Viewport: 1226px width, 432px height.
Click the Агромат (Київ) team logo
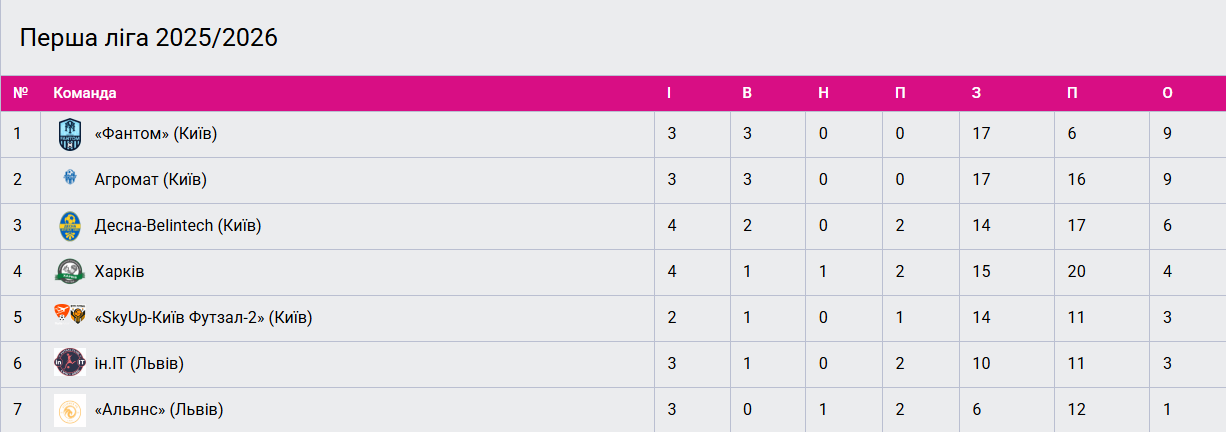(69, 180)
